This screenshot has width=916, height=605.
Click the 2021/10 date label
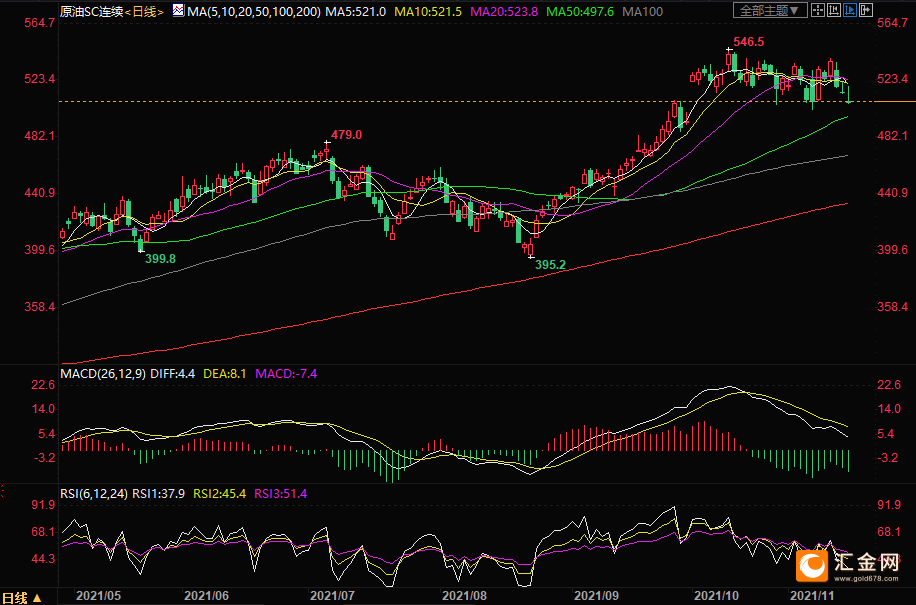coord(716,596)
